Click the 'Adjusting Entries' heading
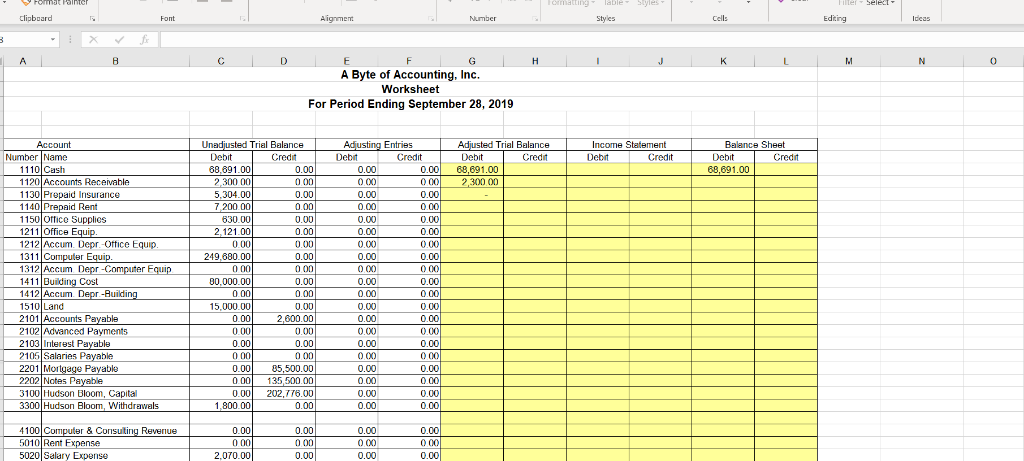 pos(377,145)
